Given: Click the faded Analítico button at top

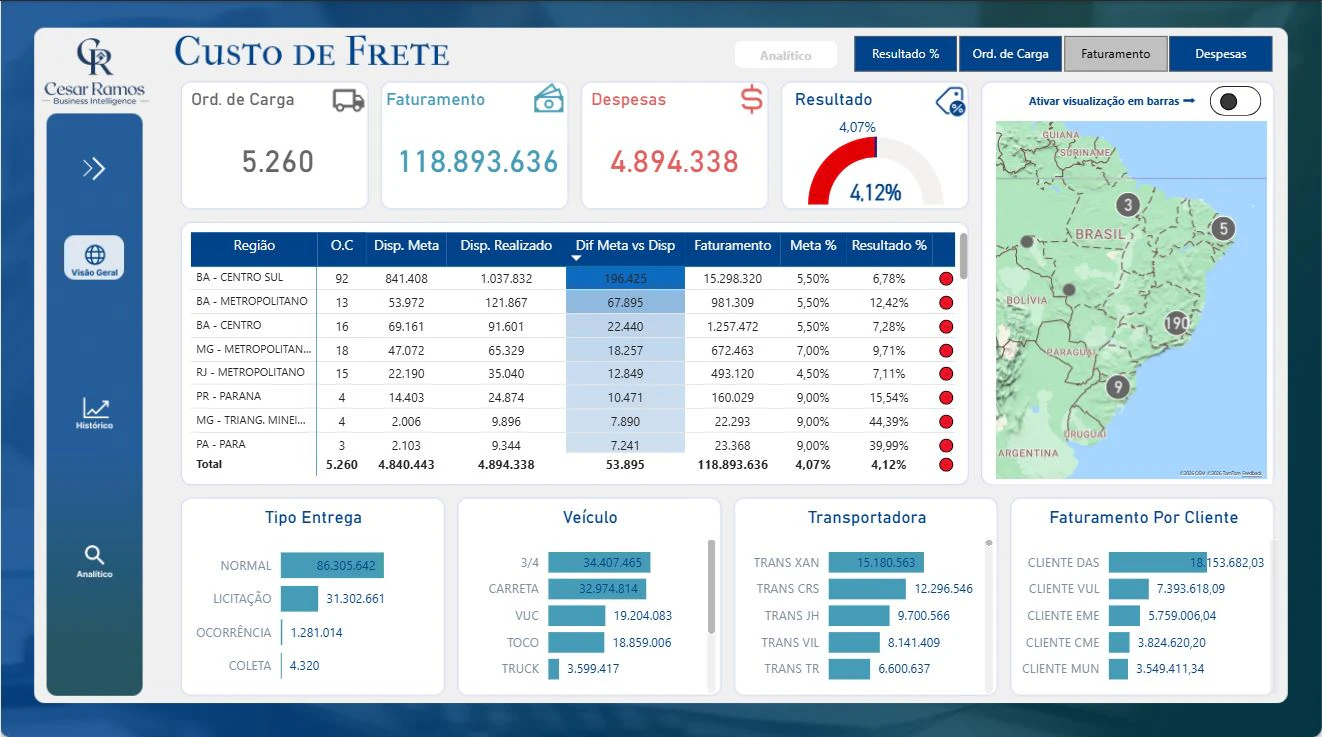Looking at the screenshot, I should coord(786,56).
